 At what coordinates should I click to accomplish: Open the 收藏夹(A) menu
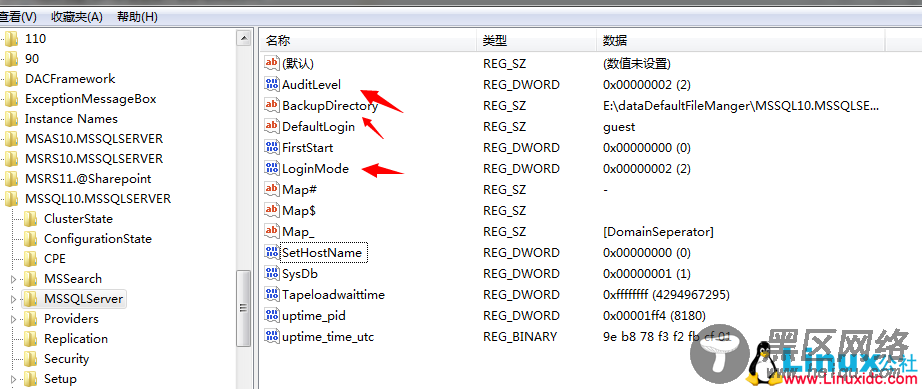(x=77, y=17)
